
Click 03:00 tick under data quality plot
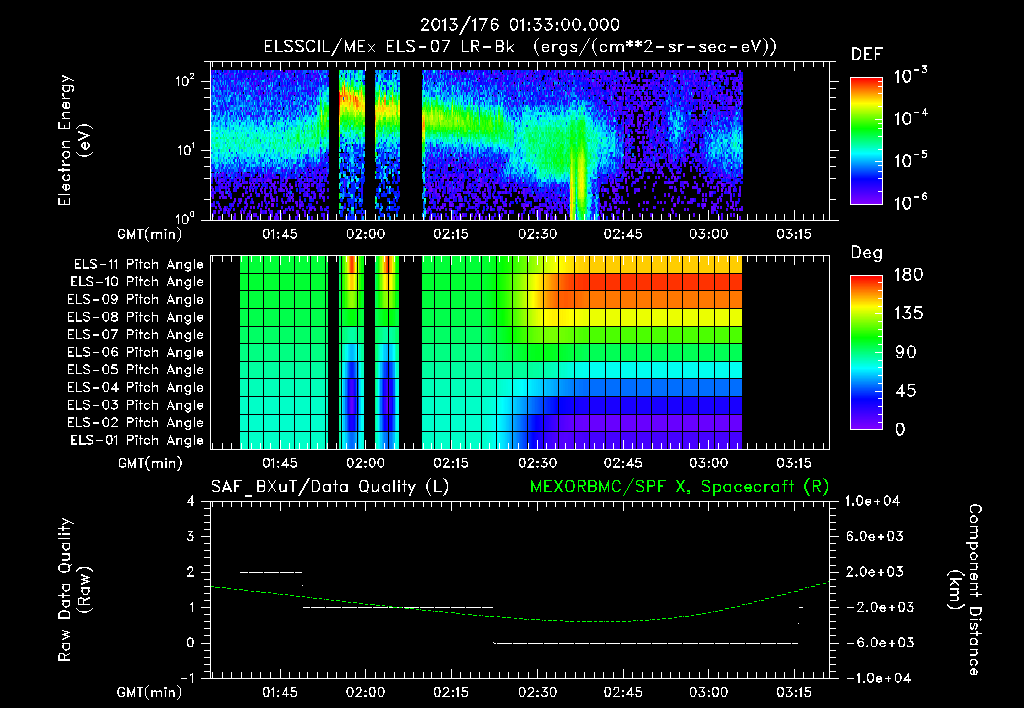click(x=709, y=692)
